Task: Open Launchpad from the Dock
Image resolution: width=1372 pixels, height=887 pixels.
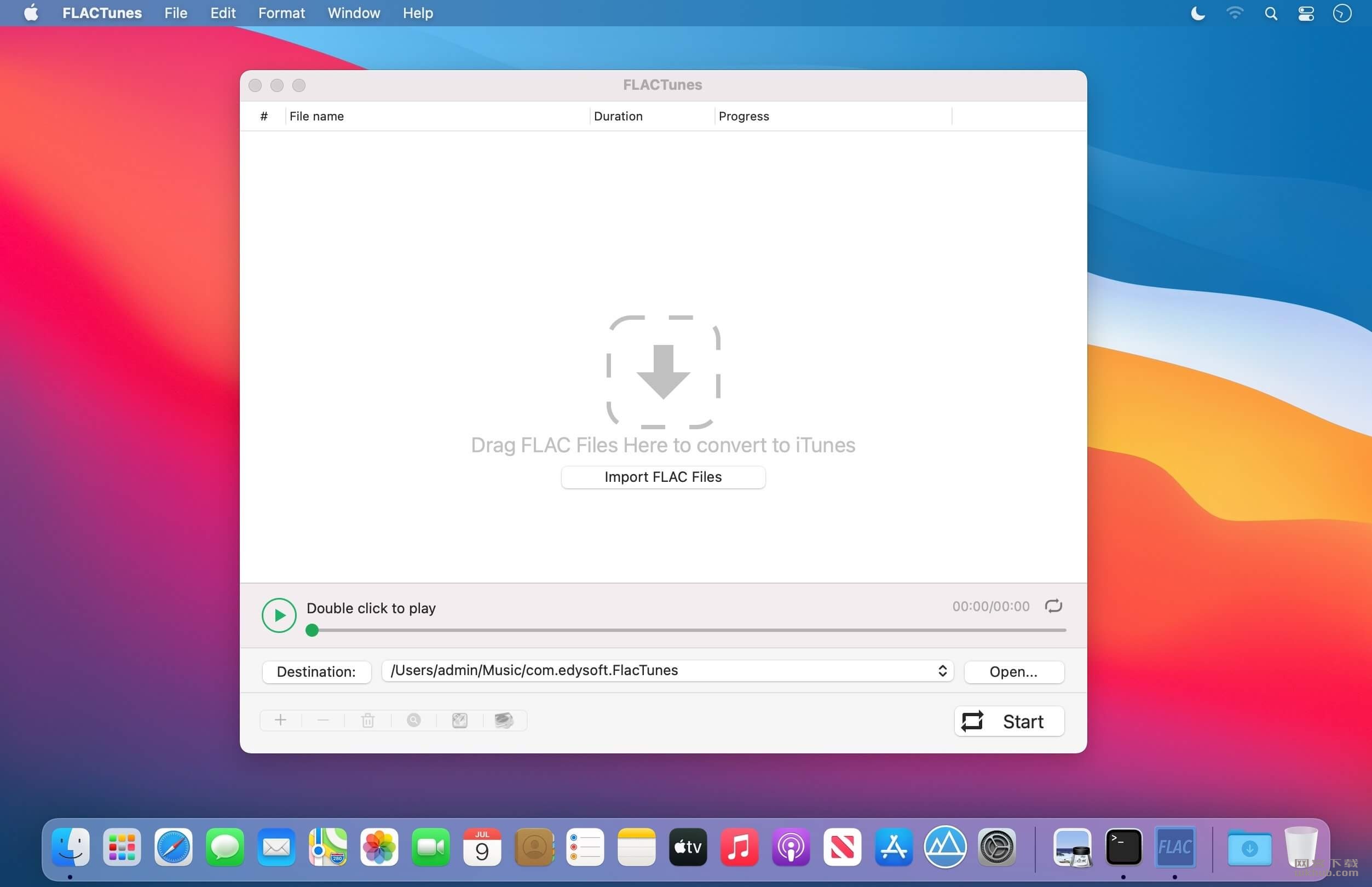Action: (122, 846)
